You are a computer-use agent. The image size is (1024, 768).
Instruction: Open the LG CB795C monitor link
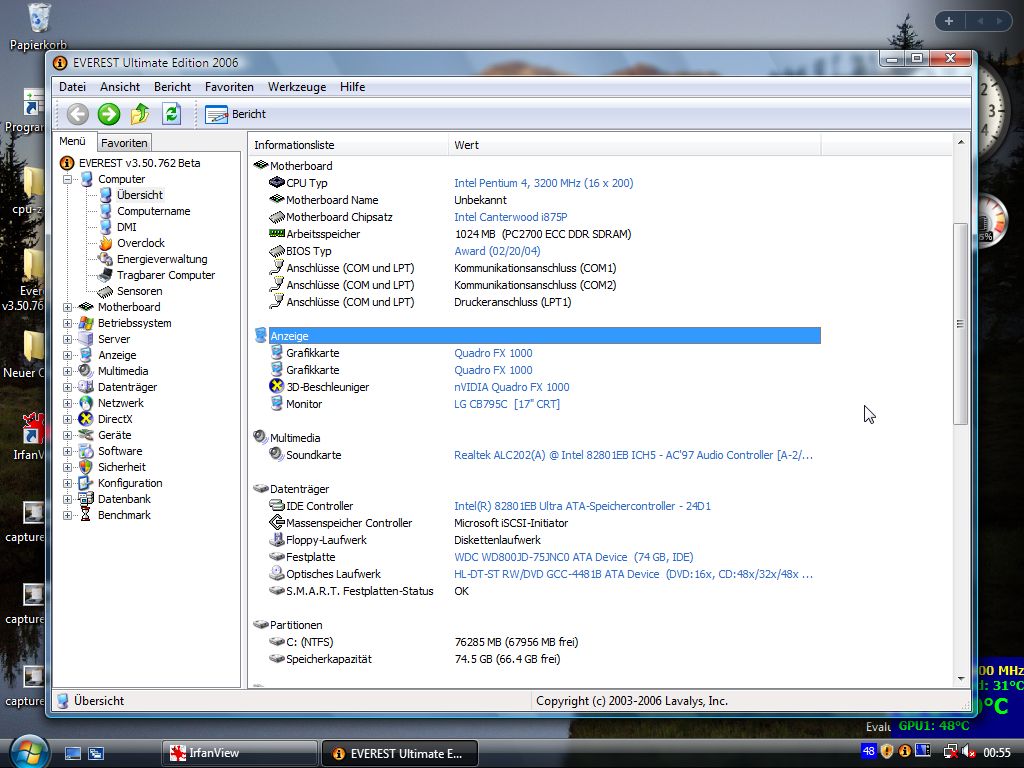point(507,404)
